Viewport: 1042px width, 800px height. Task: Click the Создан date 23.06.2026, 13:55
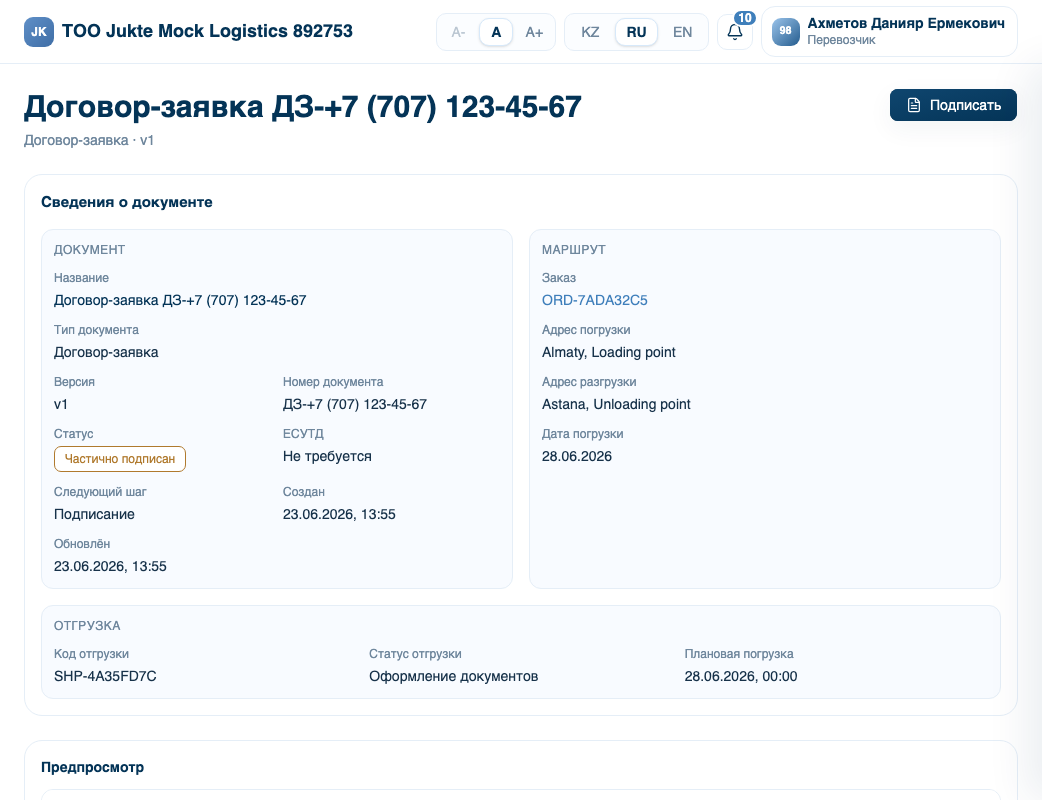tap(339, 514)
